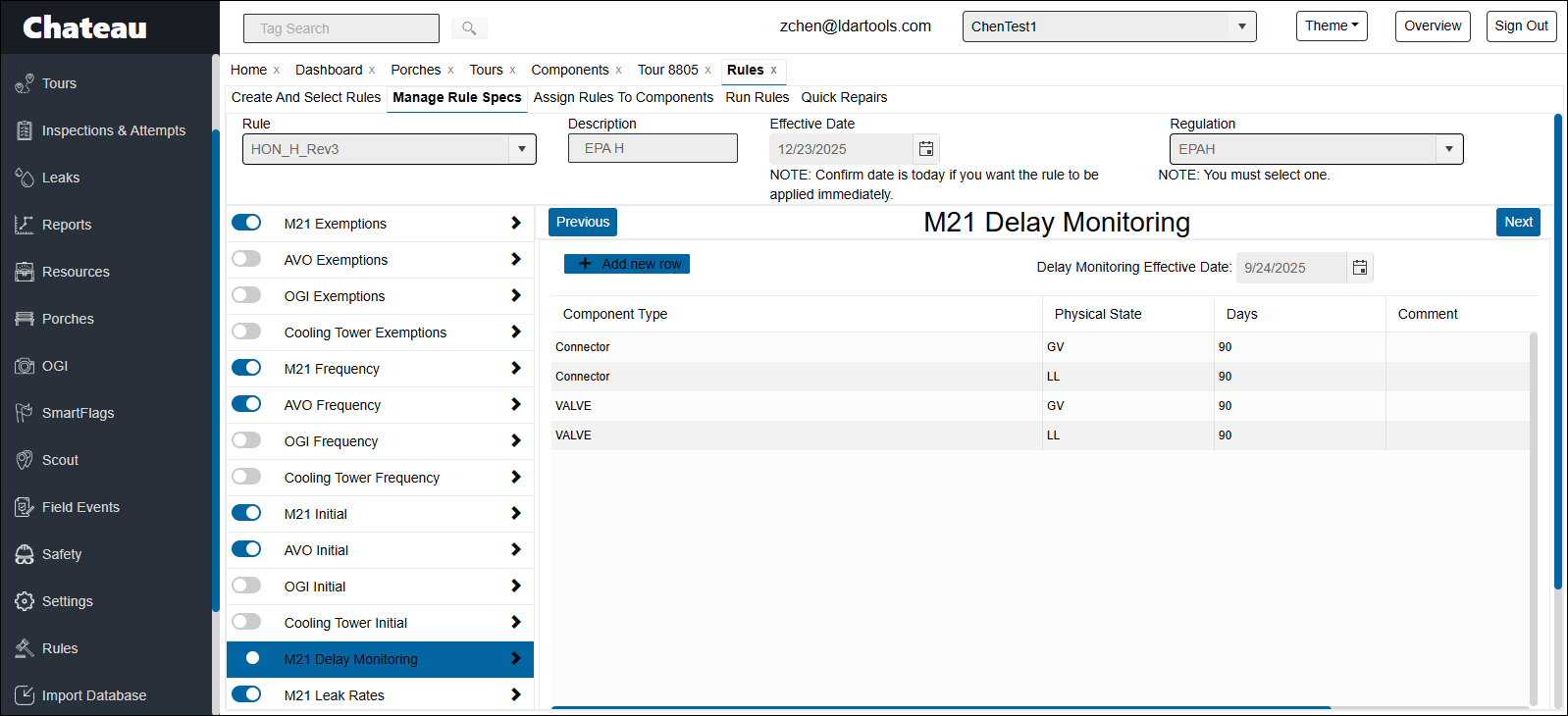This screenshot has height=716, width=1568.
Task: Click the horizontal scrollbar under the table
Action: [x=940, y=706]
